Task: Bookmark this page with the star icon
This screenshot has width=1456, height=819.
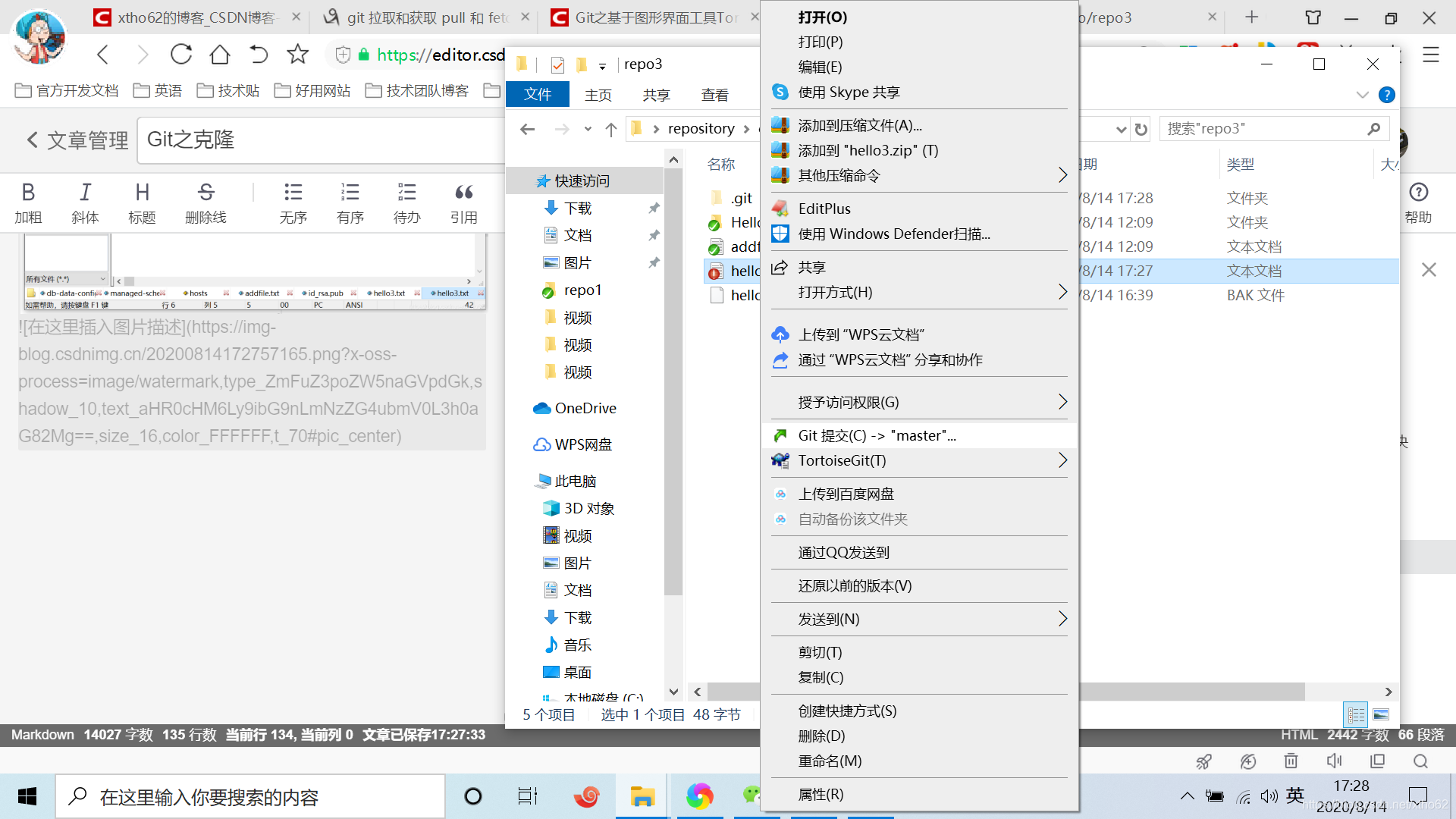Action: pos(297,54)
